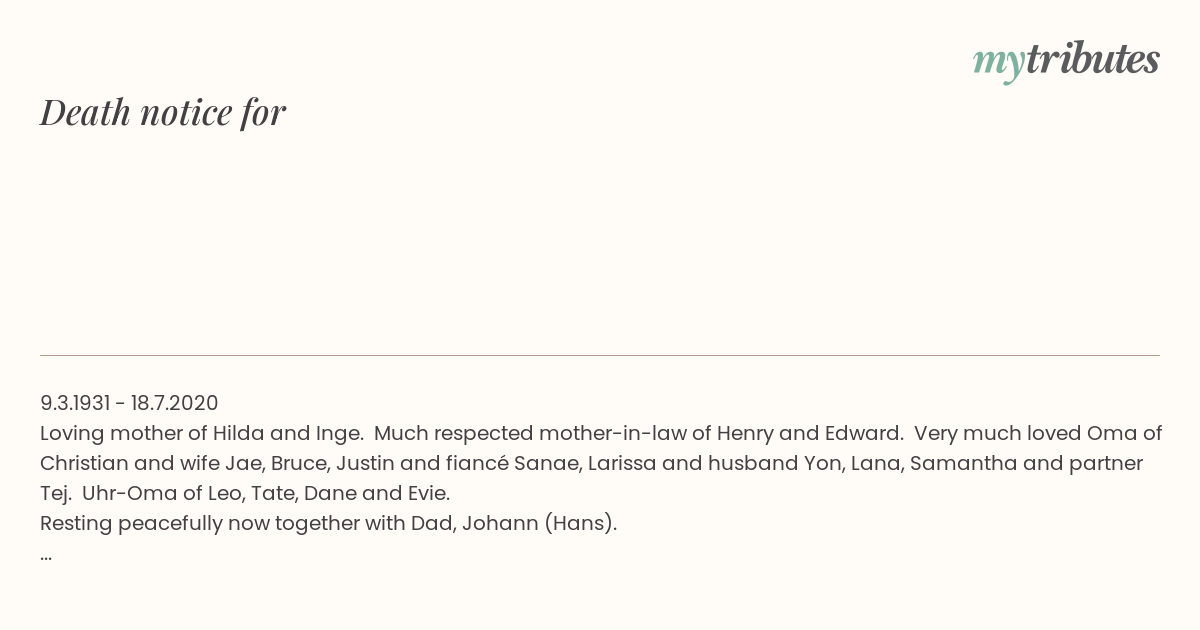
Task: Click the gray "tributes" logo text
Action: tap(1092, 60)
